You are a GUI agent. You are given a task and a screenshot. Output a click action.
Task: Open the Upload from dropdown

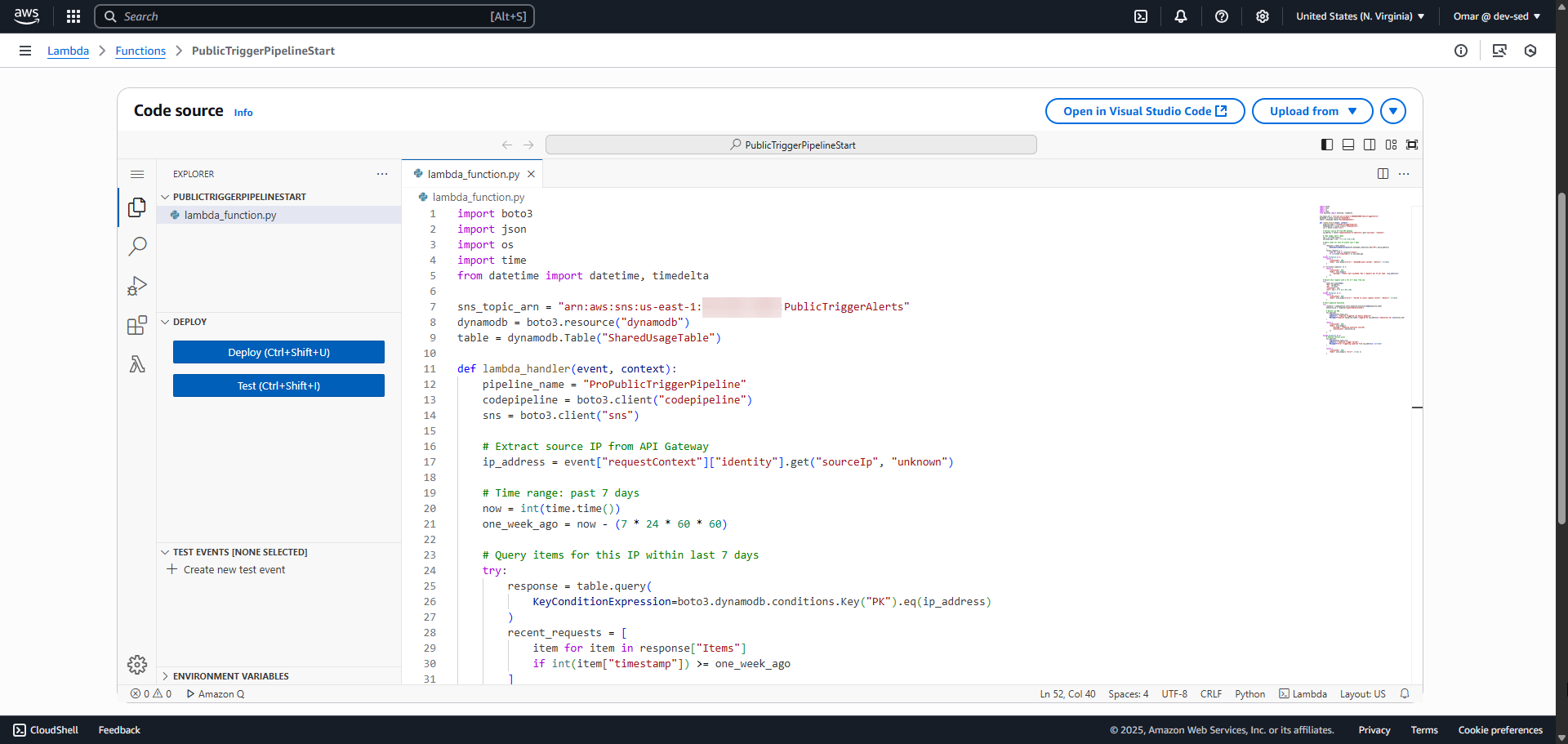click(1312, 111)
